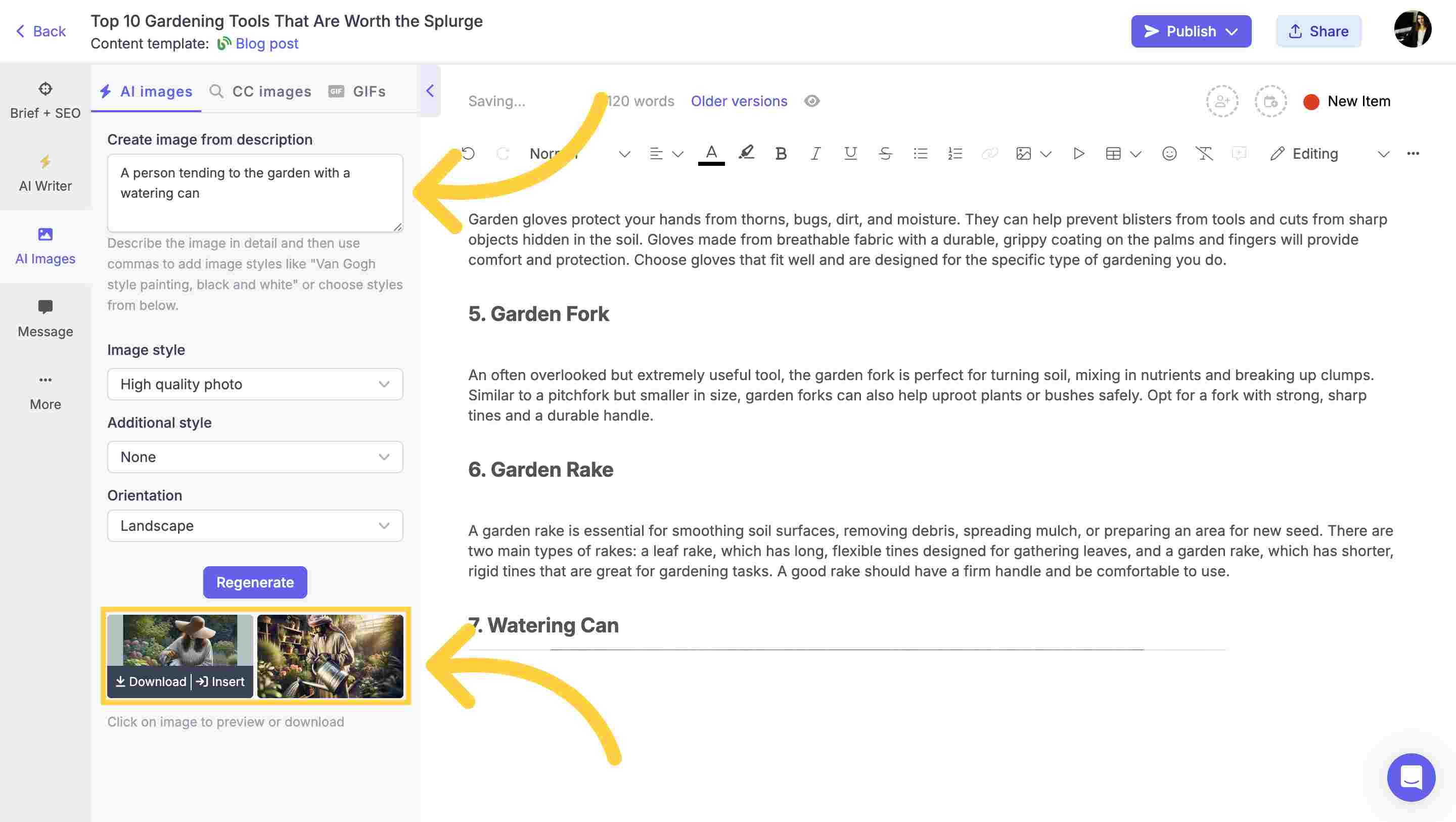
Task: Click the assign user icon
Action: [x=1222, y=101]
